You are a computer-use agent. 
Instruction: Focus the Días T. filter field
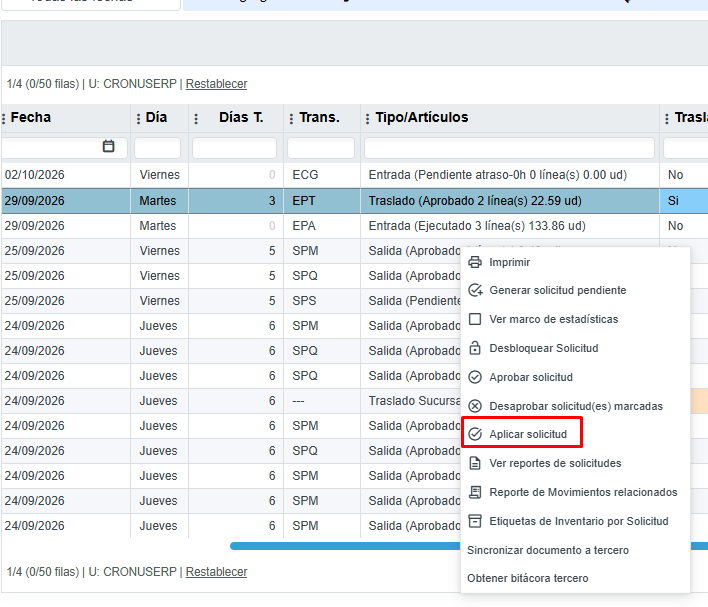[234, 148]
